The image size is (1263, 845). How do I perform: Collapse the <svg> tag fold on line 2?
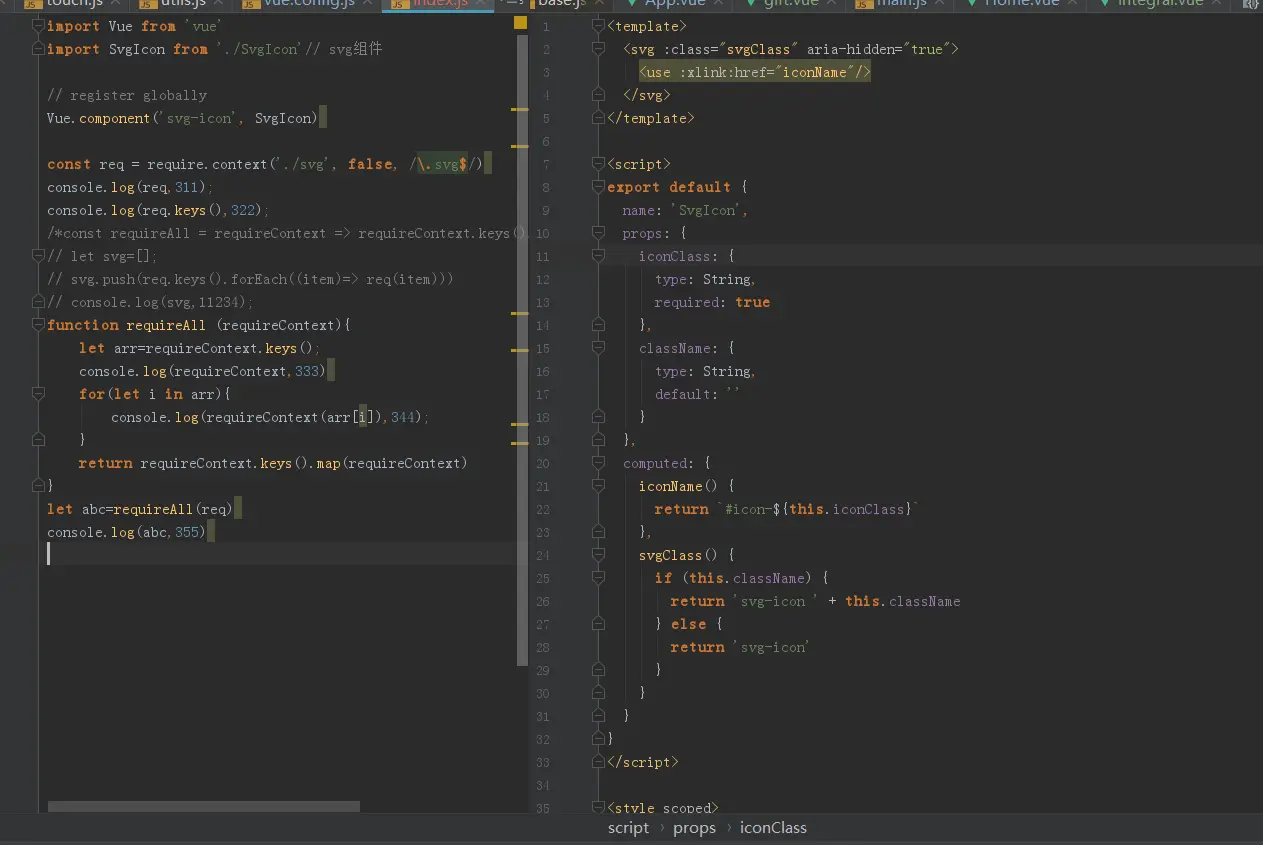point(599,49)
